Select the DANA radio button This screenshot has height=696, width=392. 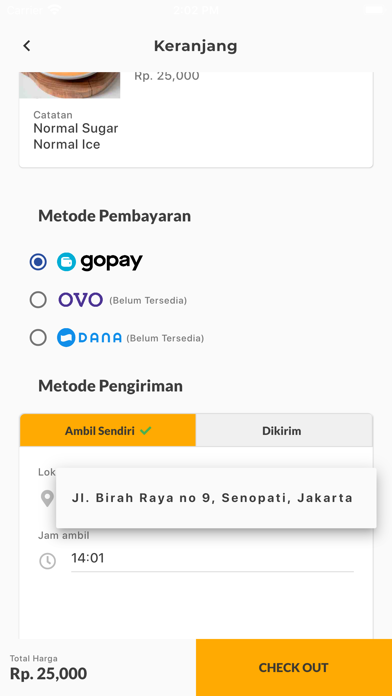(x=38, y=338)
